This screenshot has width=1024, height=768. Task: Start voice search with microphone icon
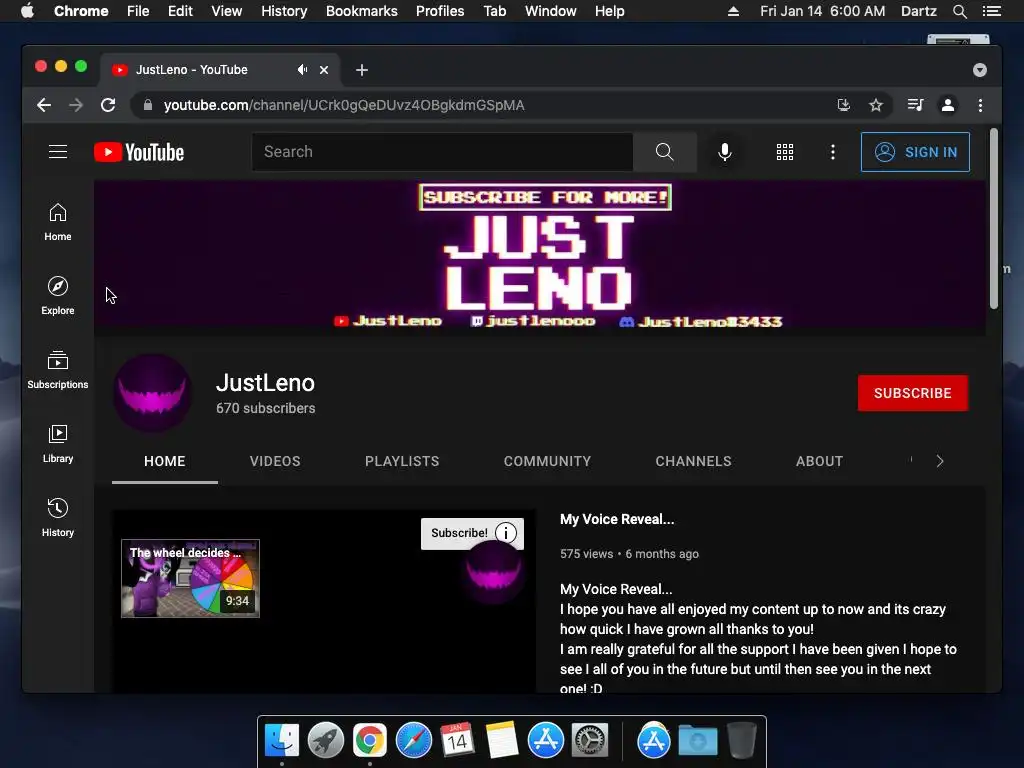pyautogui.click(x=724, y=152)
